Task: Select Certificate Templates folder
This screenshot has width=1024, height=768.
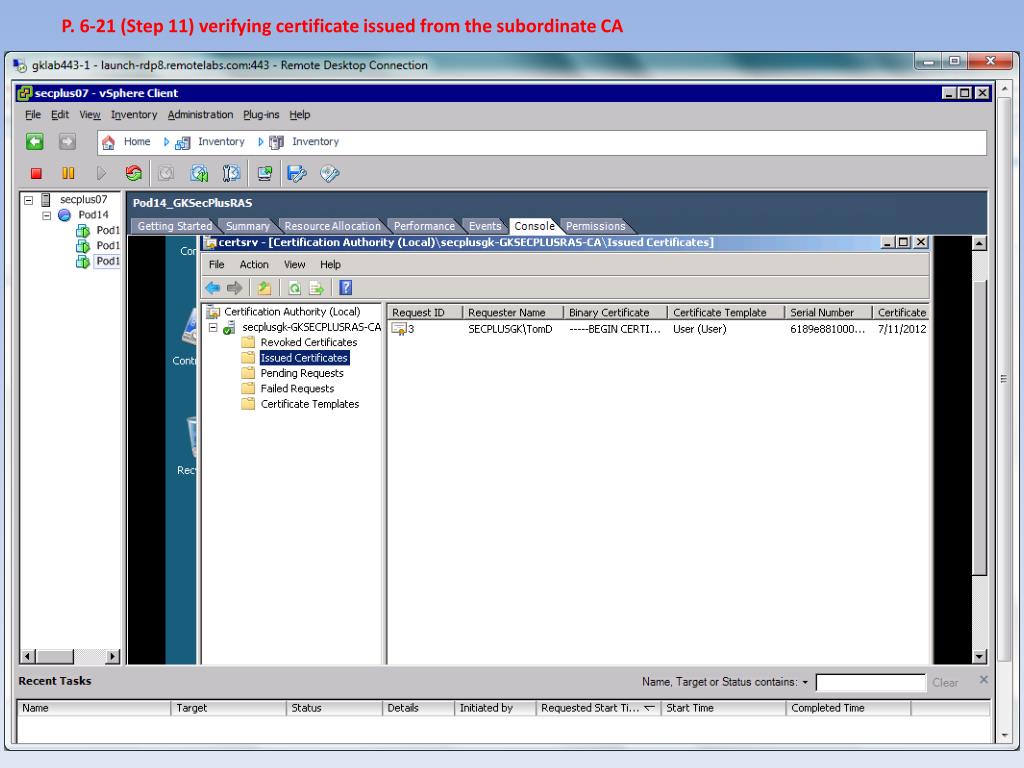Action: coord(310,404)
